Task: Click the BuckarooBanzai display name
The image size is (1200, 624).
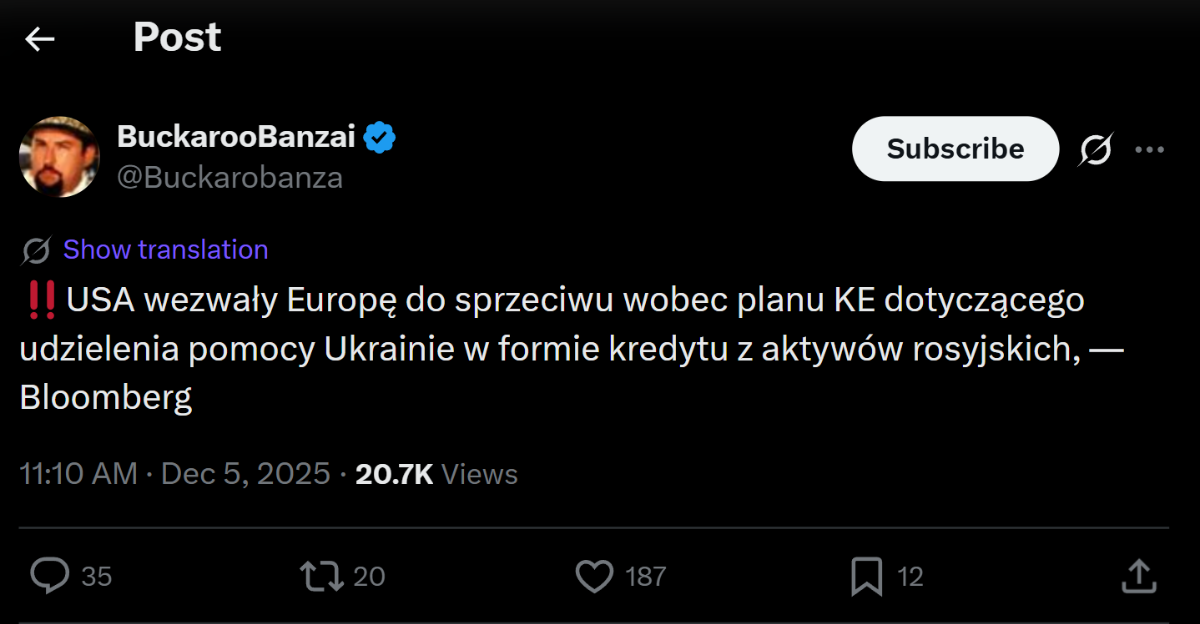Action: [236, 137]
